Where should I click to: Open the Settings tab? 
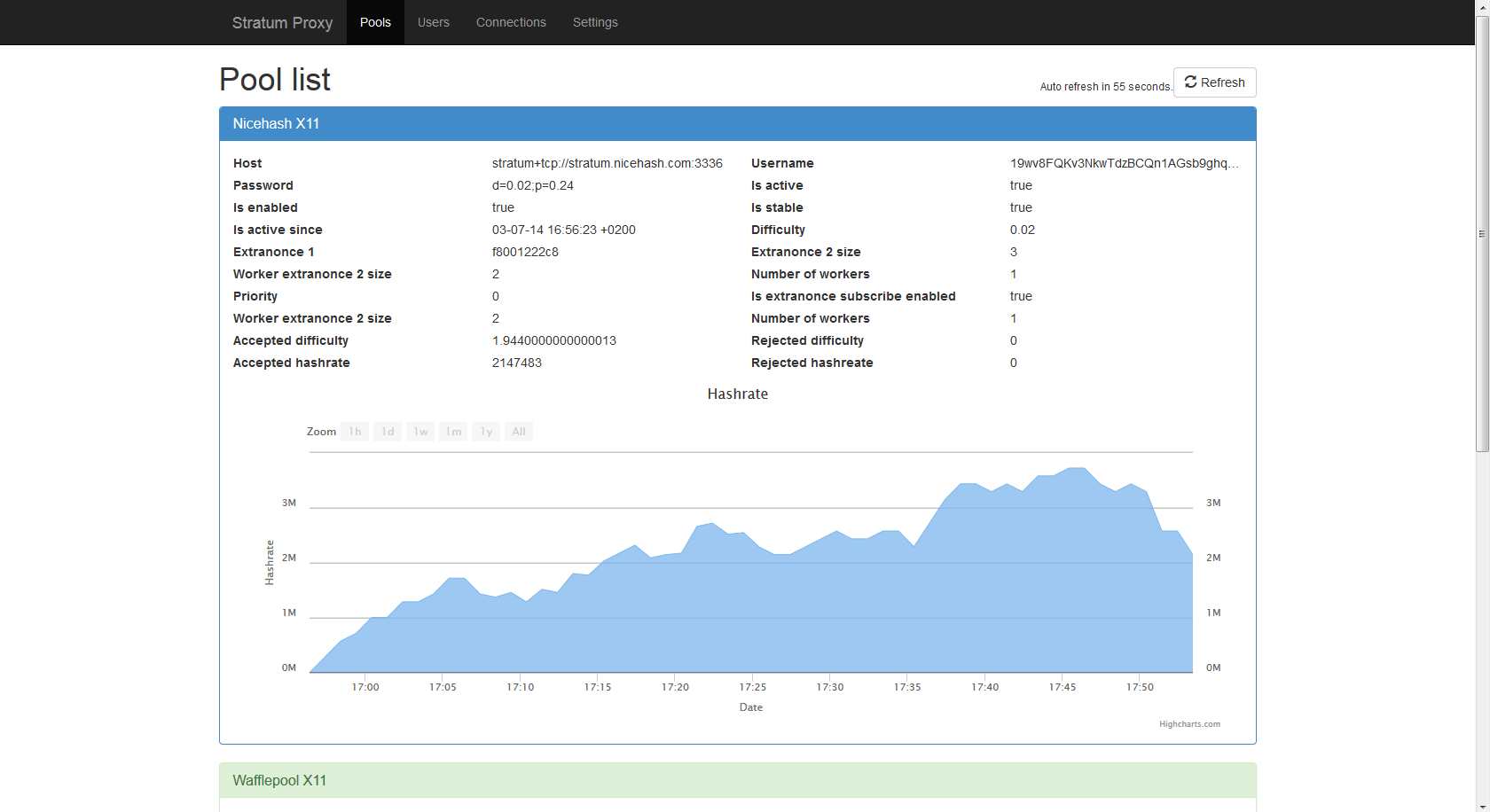point(595,22)
